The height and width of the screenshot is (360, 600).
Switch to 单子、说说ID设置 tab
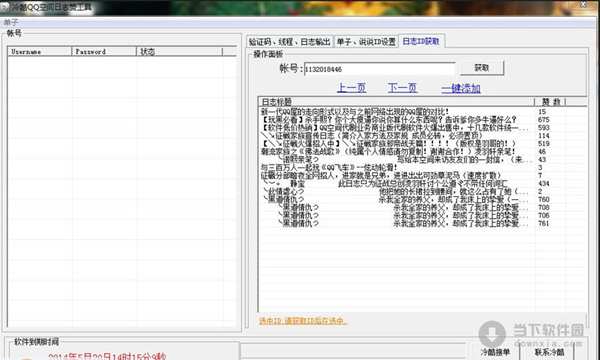(366, 42)
